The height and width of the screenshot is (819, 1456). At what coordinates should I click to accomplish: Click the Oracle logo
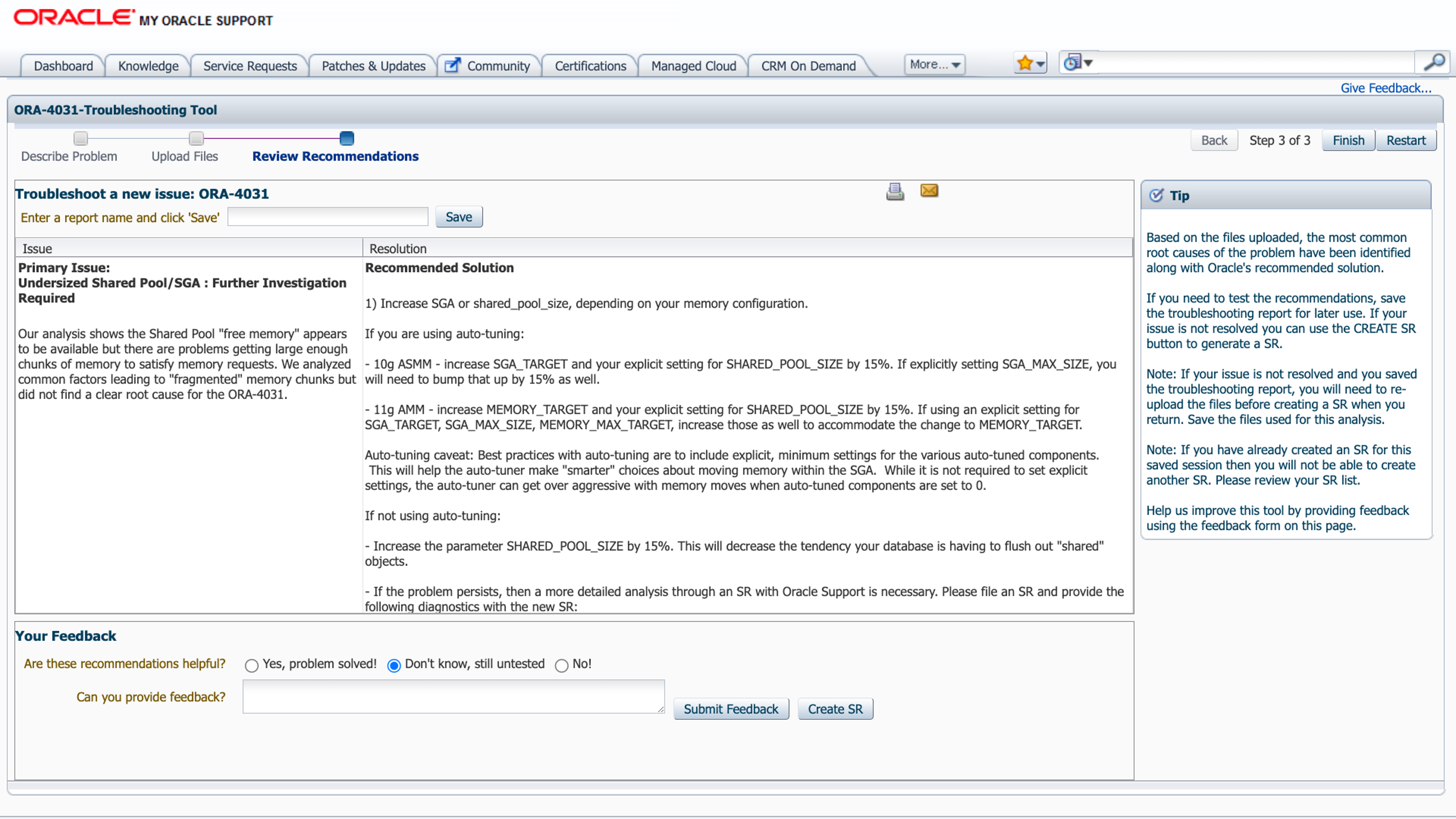(x=74, y=18)
